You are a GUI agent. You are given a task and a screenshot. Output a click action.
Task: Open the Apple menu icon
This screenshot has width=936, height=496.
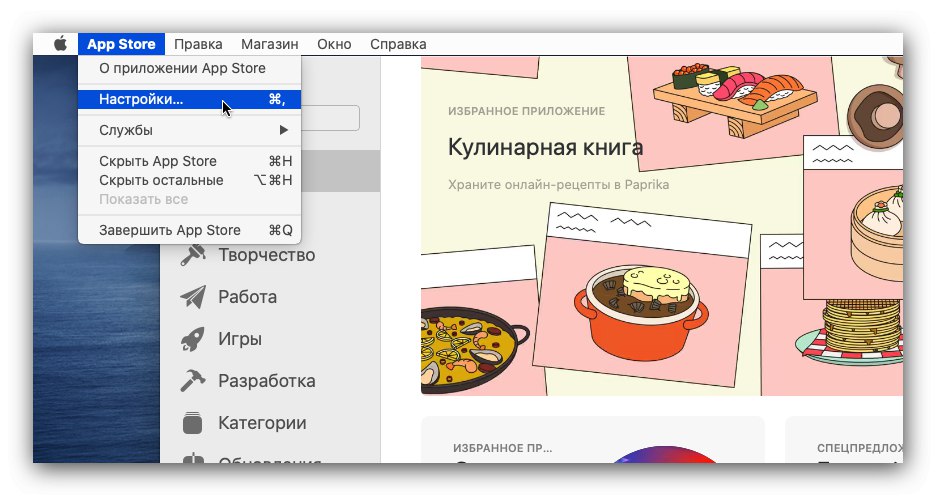click(60, 44)
